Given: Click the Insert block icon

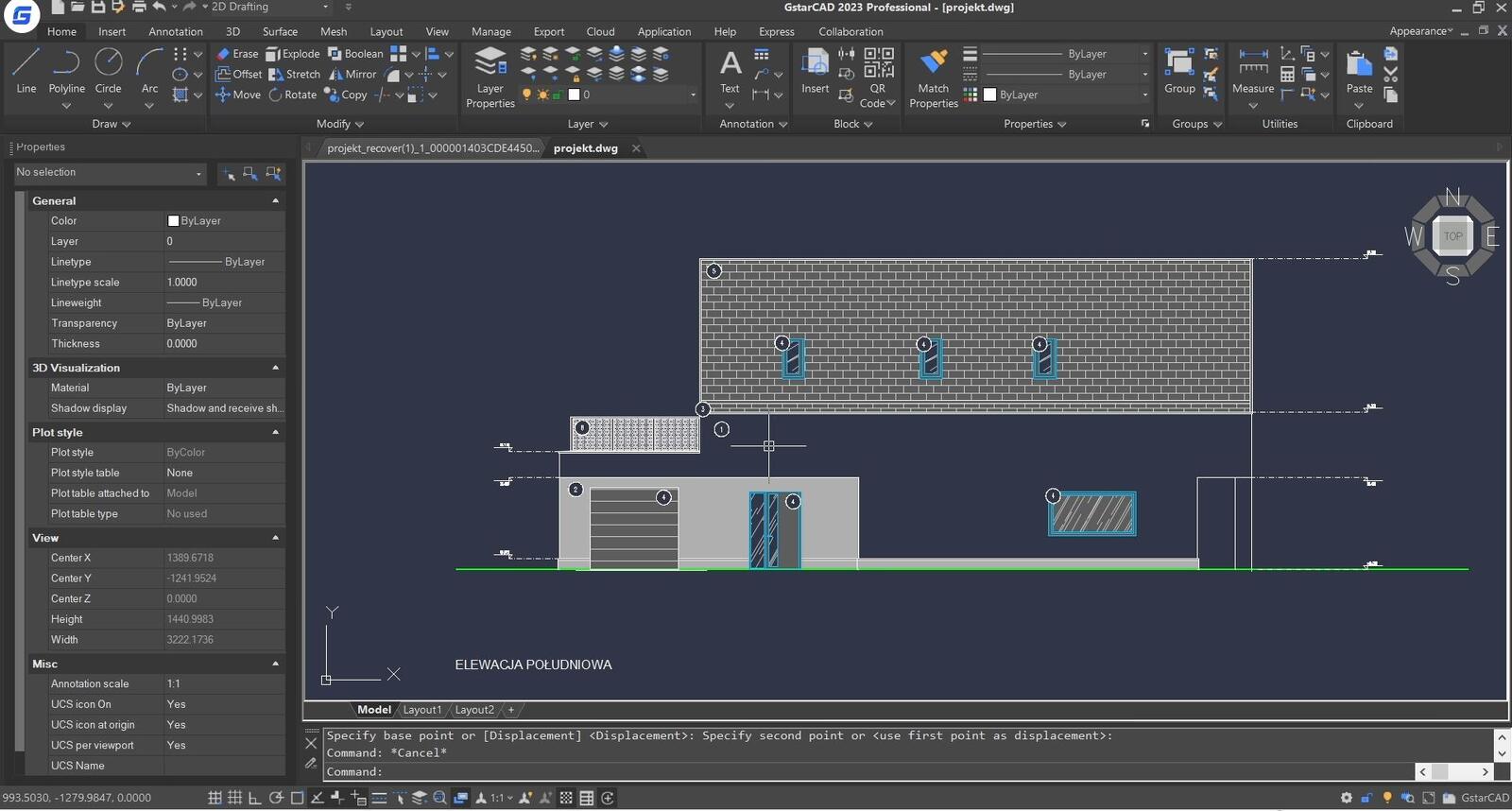Looking at the screenshot, I should tap(815, 63).
